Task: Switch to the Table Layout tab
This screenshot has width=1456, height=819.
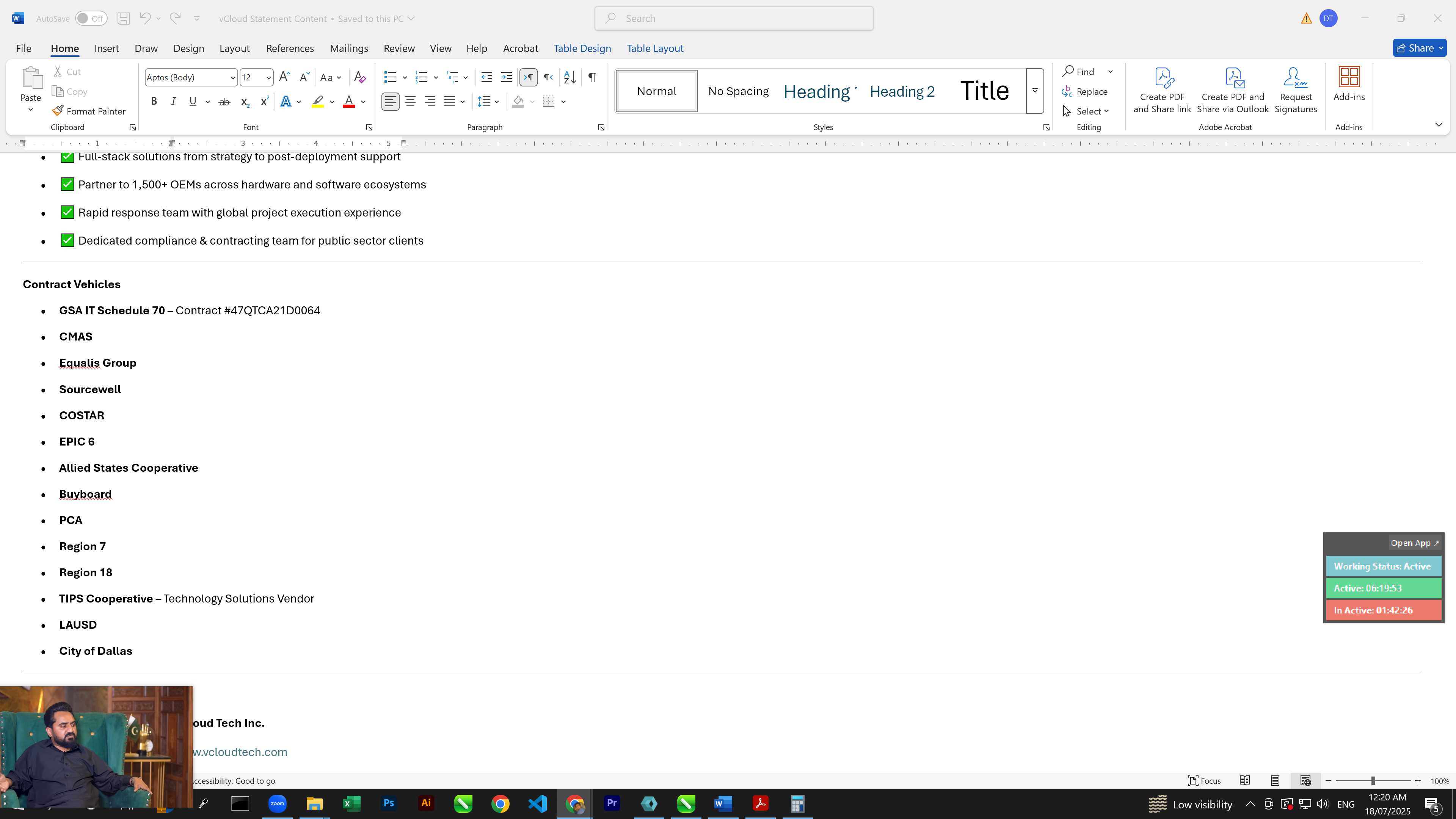Action: (x=655, y=49)
